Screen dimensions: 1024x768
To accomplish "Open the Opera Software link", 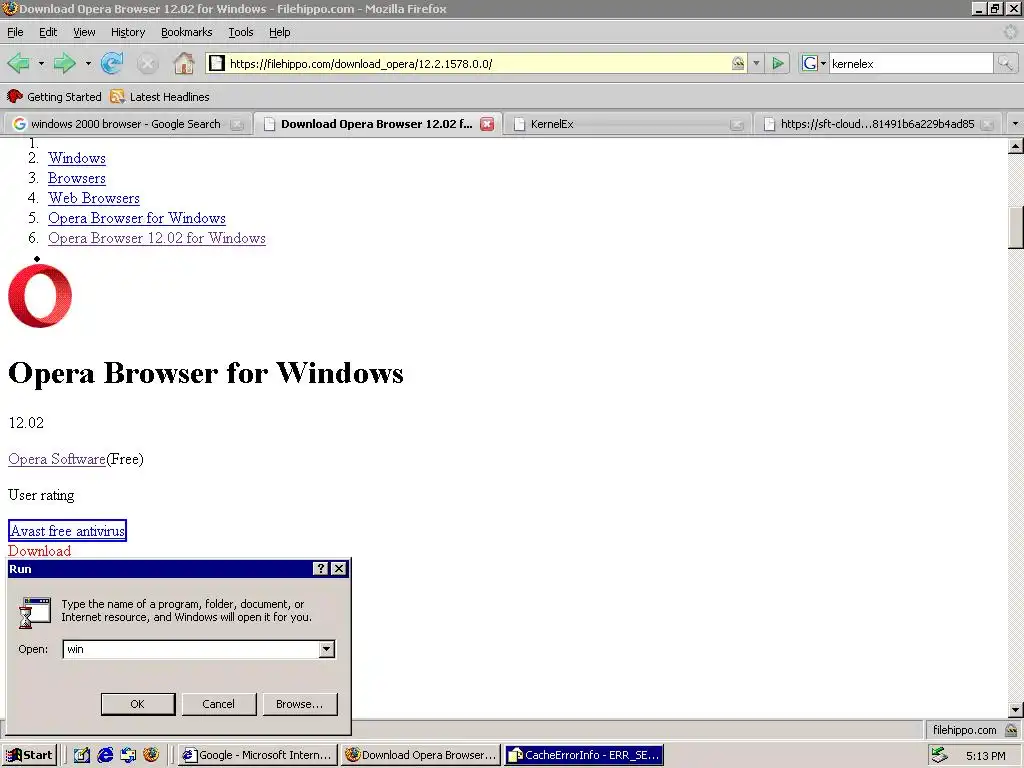I will (x=57, y=459).
